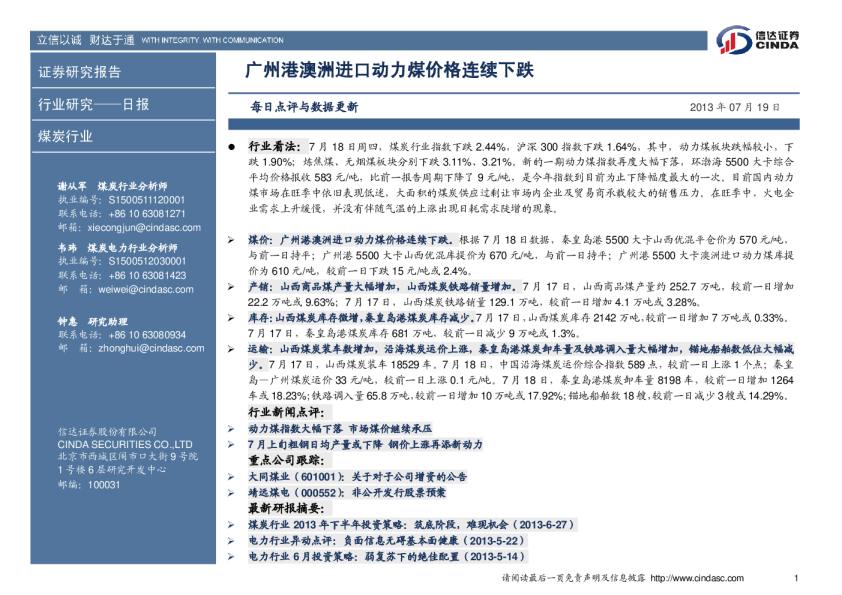The image size is (842, 595).
Task: Select the 行业研究——日报 sidebar heading
Action: point(93,104)
